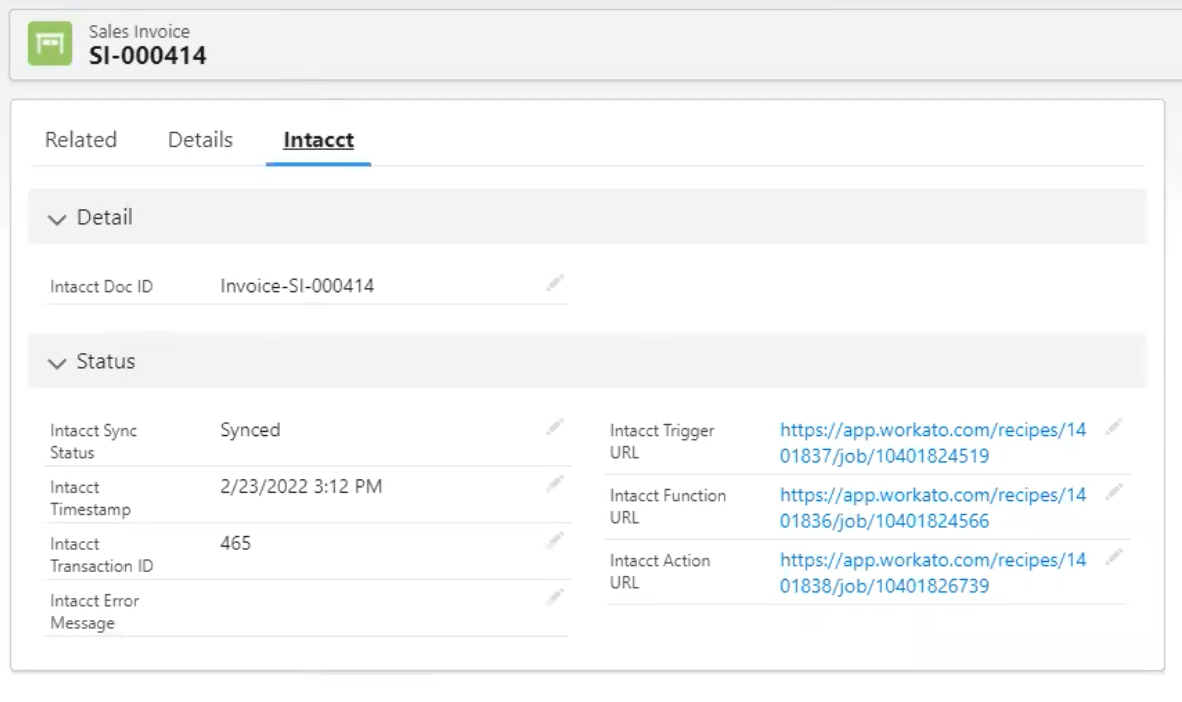Collapse the Status section
The image size is (1182, 702).
[x=57, y=362]
